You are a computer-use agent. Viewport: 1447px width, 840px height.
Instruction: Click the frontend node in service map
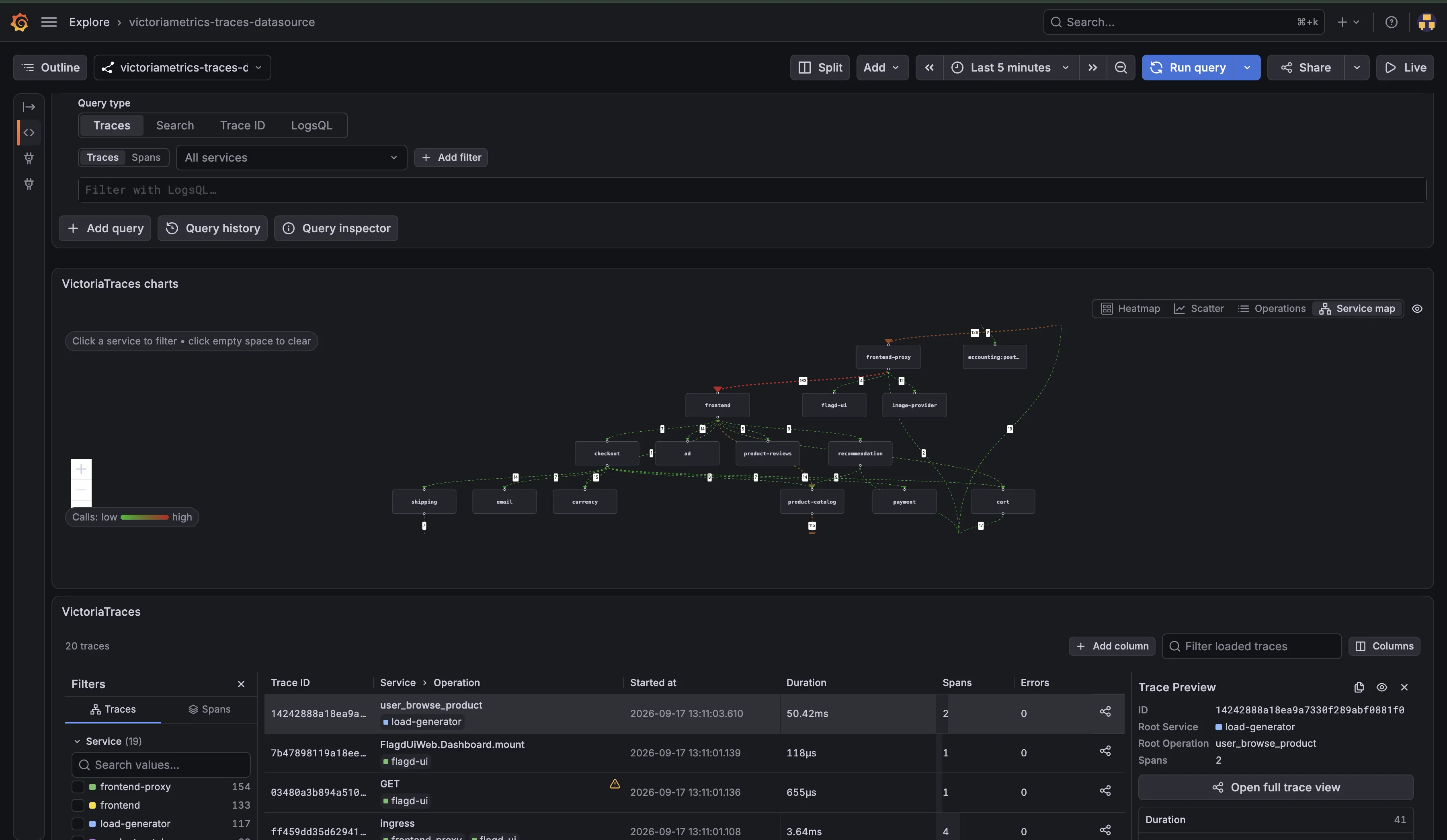point(717,406)
